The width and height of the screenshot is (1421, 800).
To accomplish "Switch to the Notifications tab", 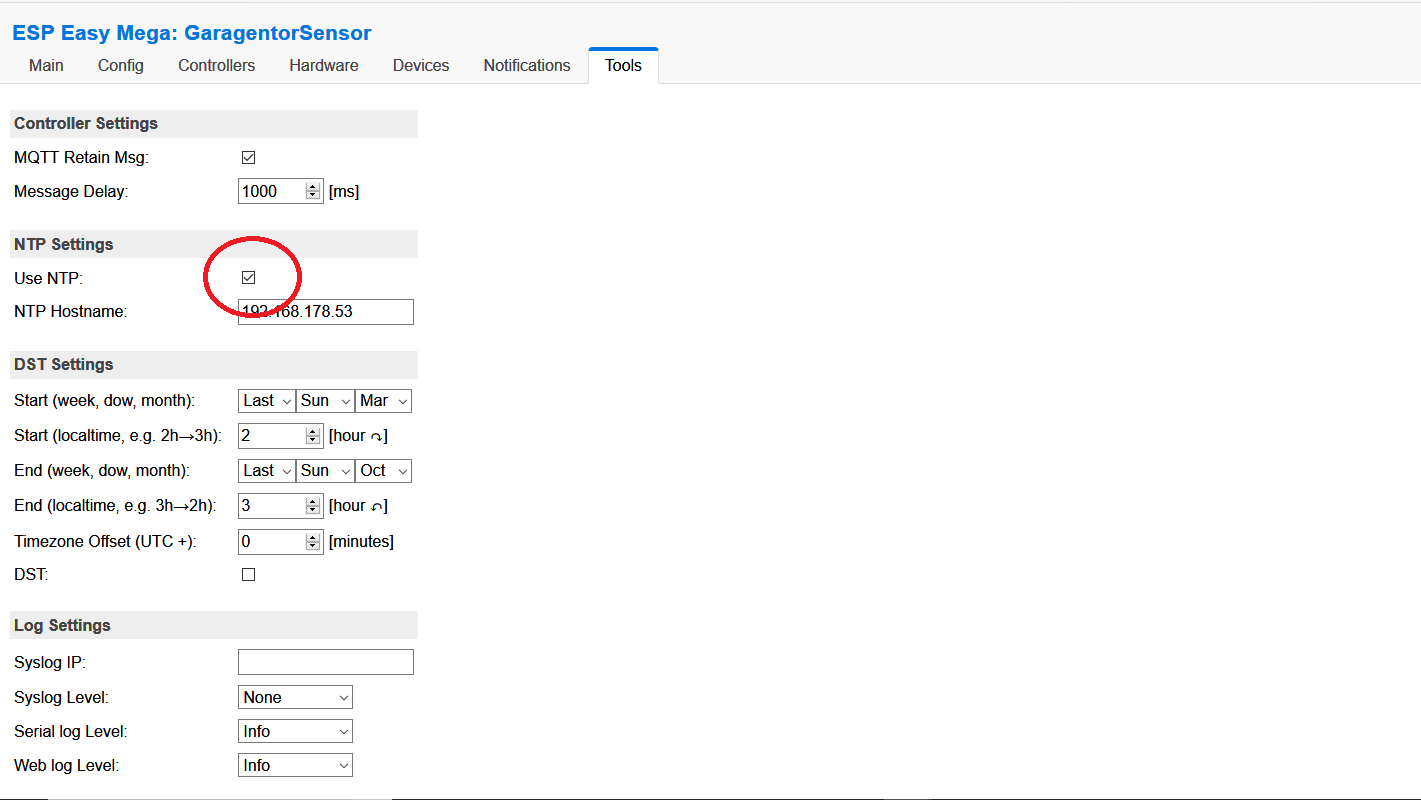I will coord(526,65).
